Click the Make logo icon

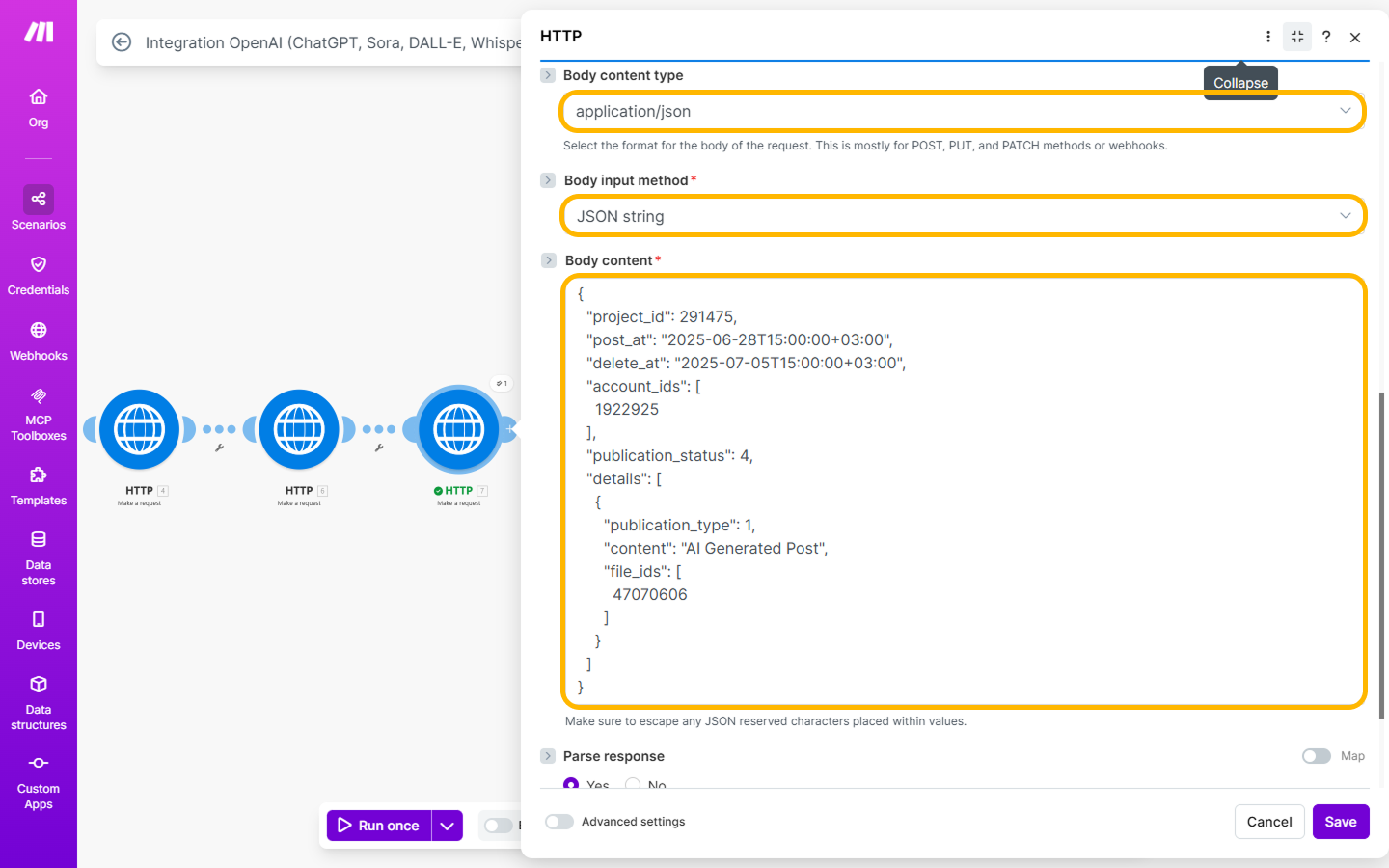pyautogui.click(x=39, y=32)
